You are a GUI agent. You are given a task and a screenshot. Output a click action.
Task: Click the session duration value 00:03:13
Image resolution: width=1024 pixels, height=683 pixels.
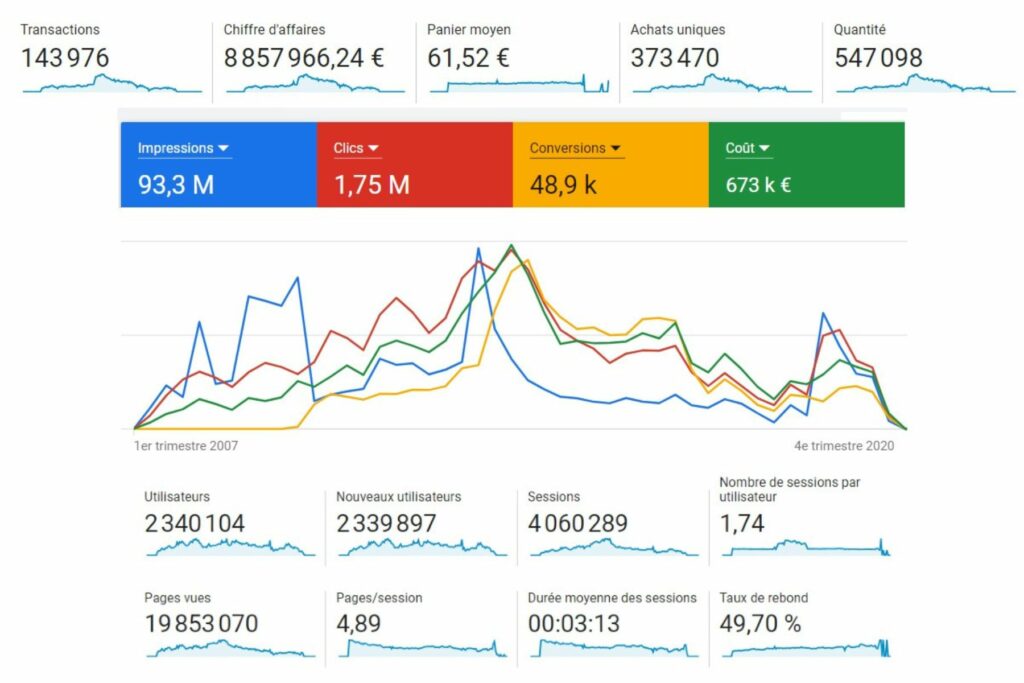click(x=574, y=624)
